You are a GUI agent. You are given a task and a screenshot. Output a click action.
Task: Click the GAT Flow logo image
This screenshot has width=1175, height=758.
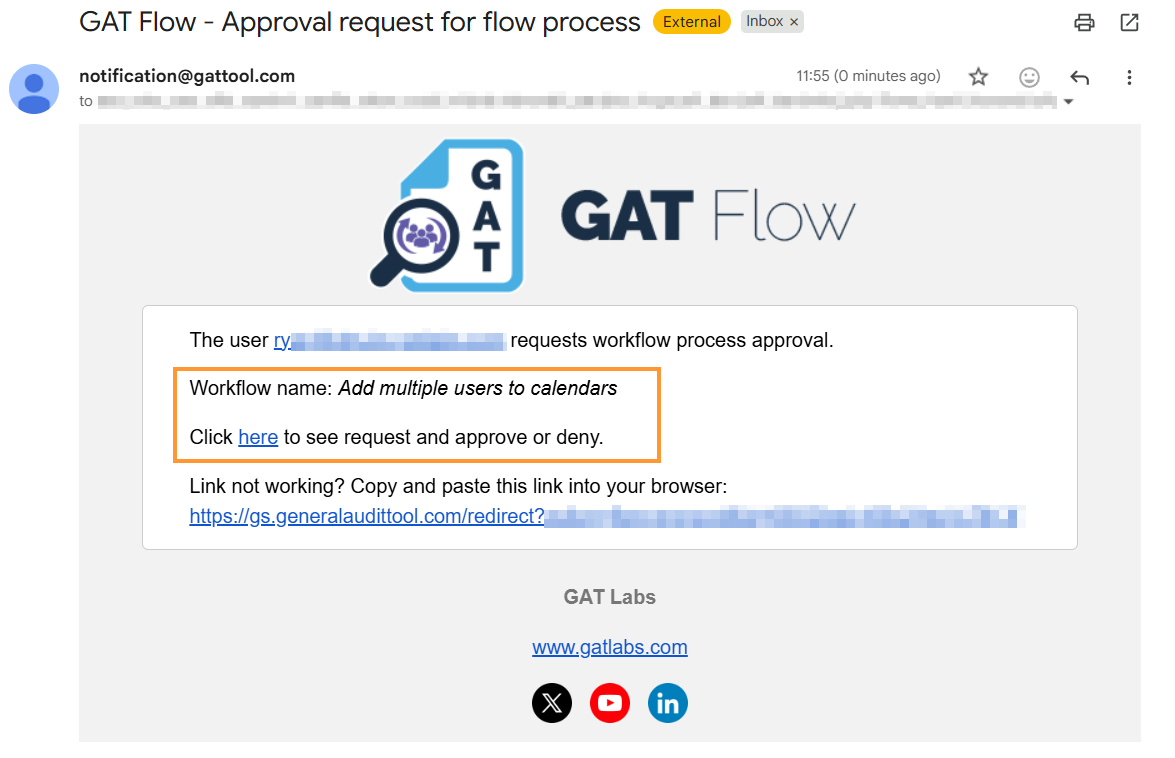[612, 216]
